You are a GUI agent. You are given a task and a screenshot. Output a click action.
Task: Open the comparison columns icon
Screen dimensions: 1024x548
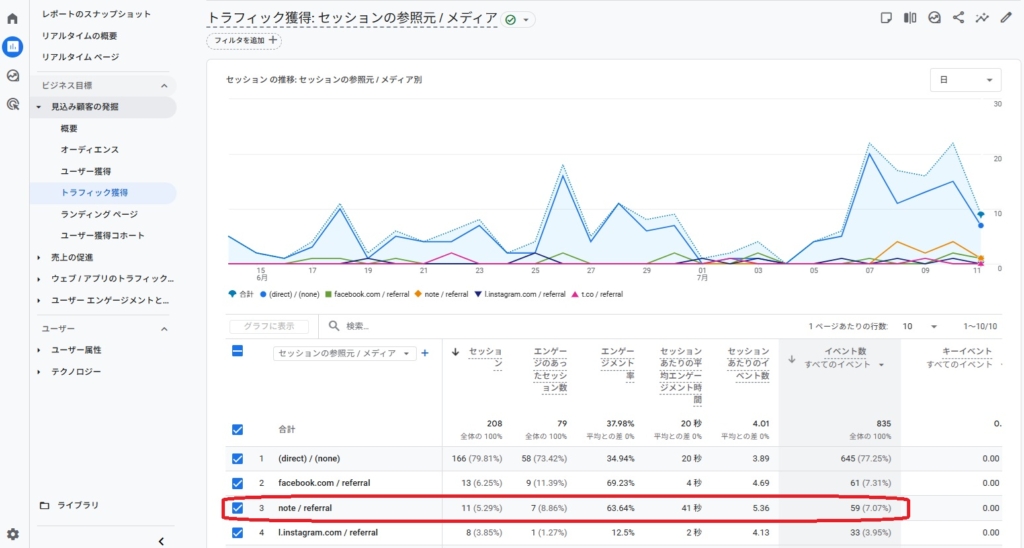point(910,18)
